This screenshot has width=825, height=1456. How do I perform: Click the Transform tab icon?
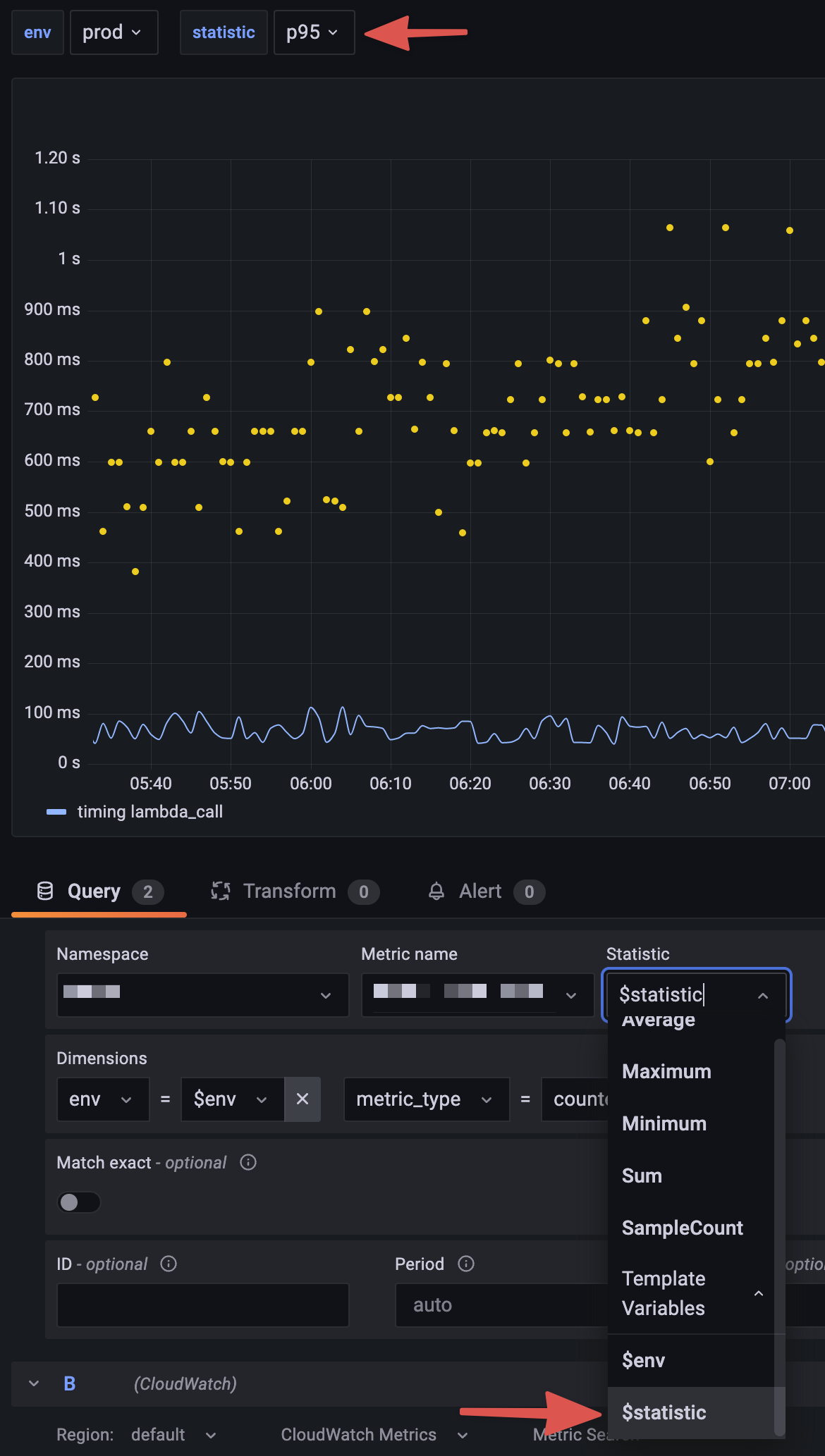click(x=221, y=892)
